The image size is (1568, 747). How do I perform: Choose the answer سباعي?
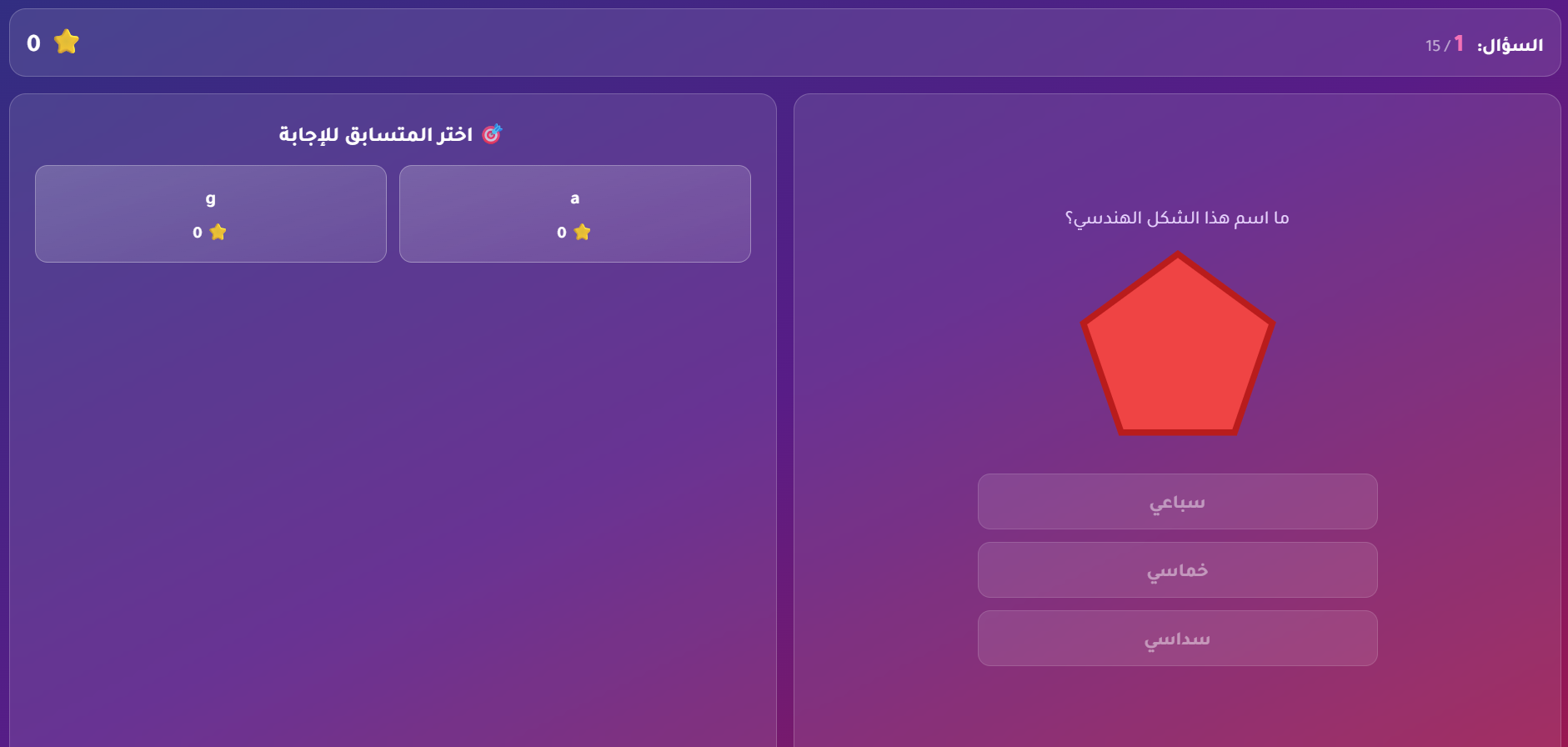[1177, 501]
